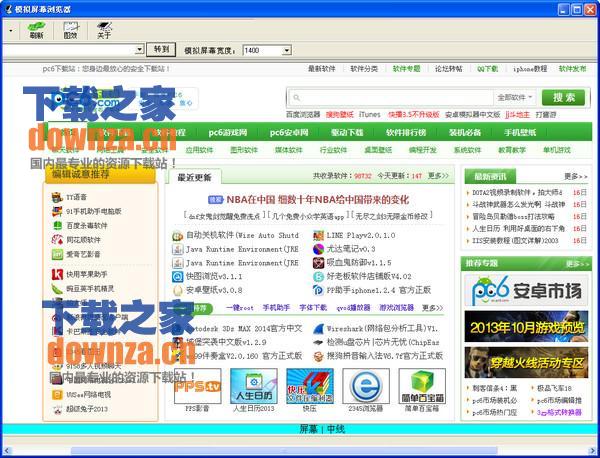600x458 pixels.
Task: Click the Wireshark shark fin icon
Action: pyautogui.click(x=318, y=329)
